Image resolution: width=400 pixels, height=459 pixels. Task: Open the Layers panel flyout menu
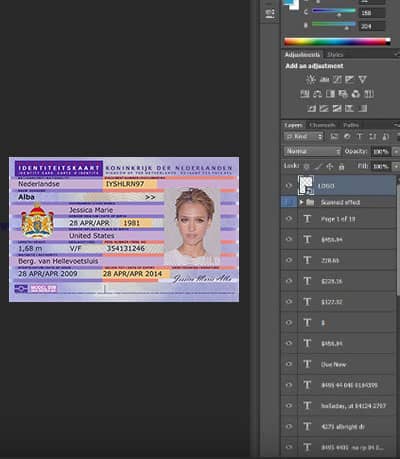tap(396, 125)
